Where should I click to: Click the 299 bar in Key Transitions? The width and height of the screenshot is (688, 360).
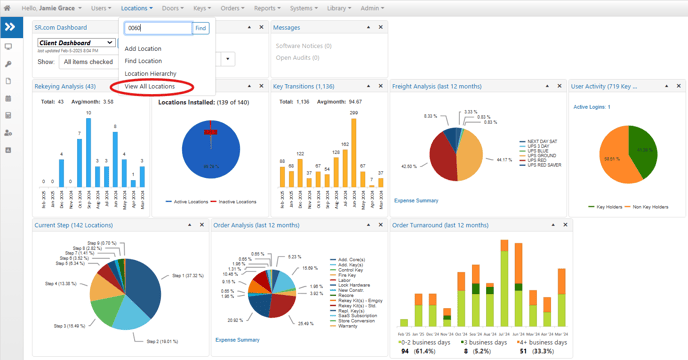[354, 153]
